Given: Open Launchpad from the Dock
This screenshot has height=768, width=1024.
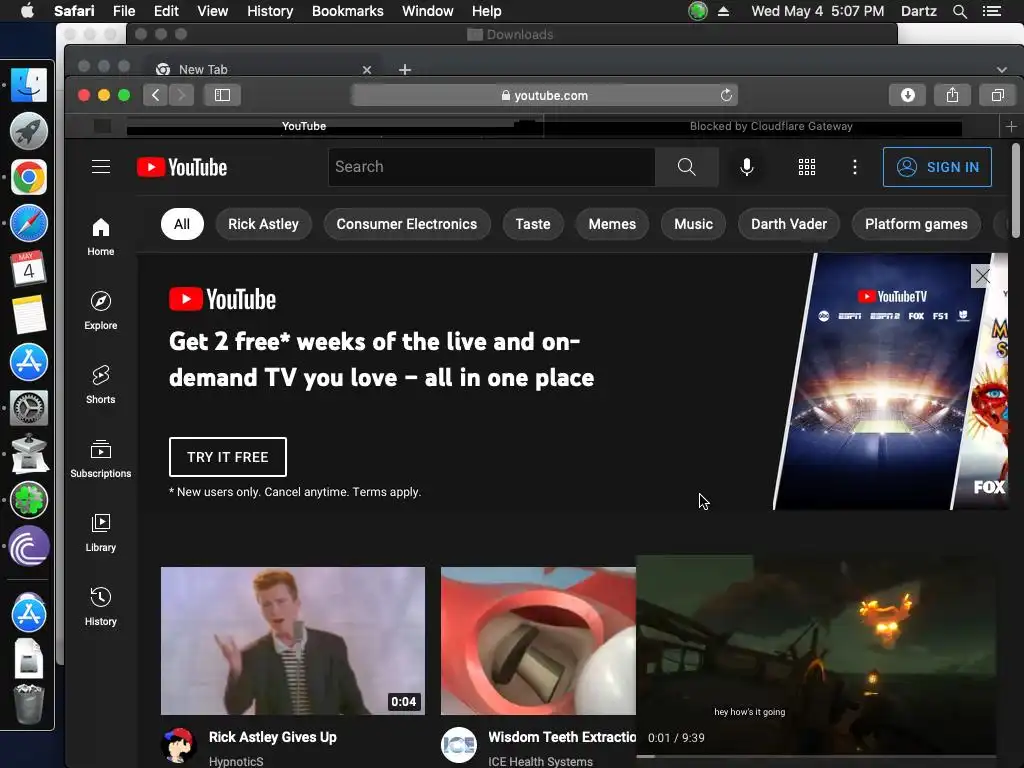Looking at the screenshot, I should (x=29, y=131).
